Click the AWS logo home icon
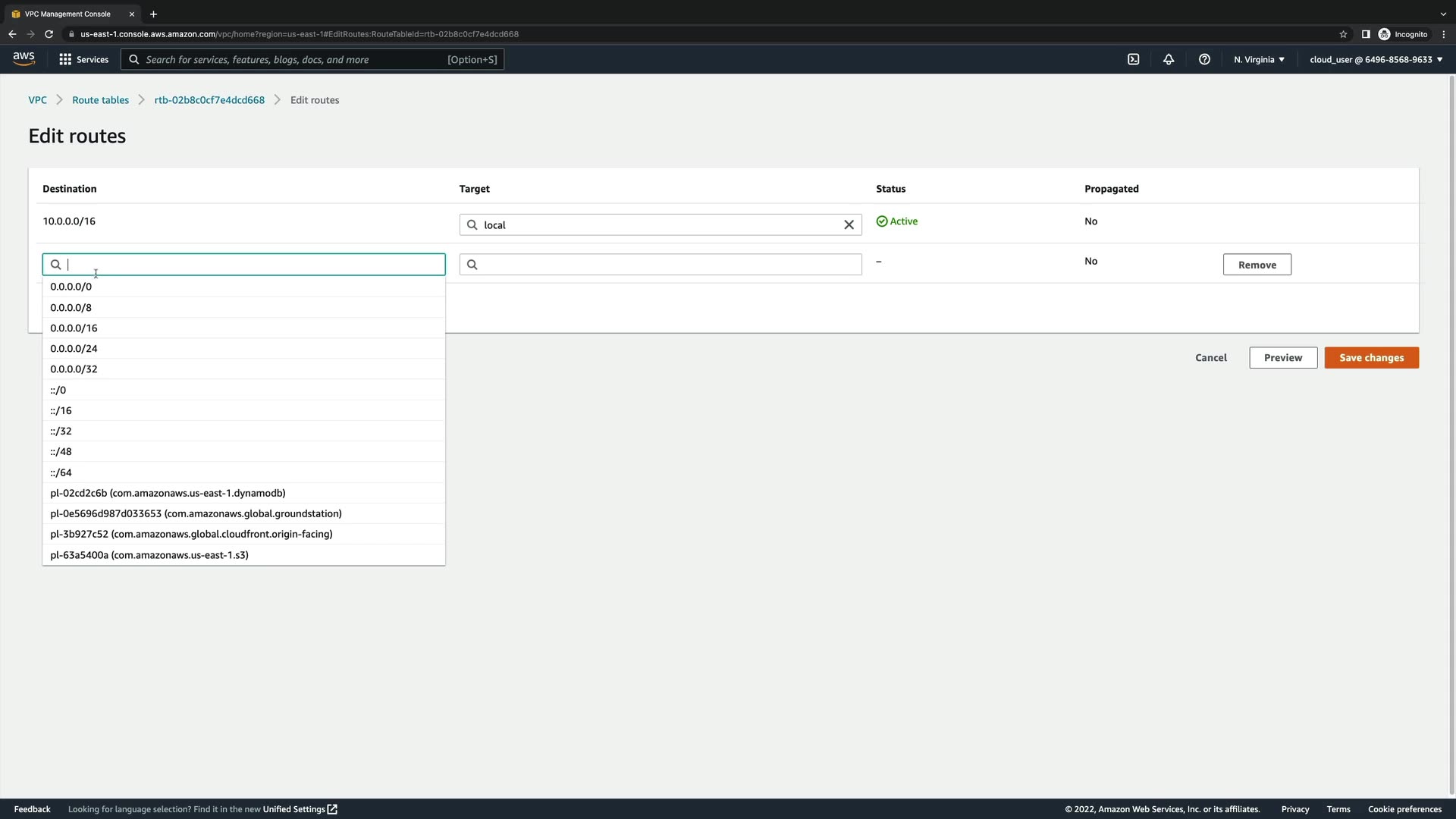 tap(24, 59)
